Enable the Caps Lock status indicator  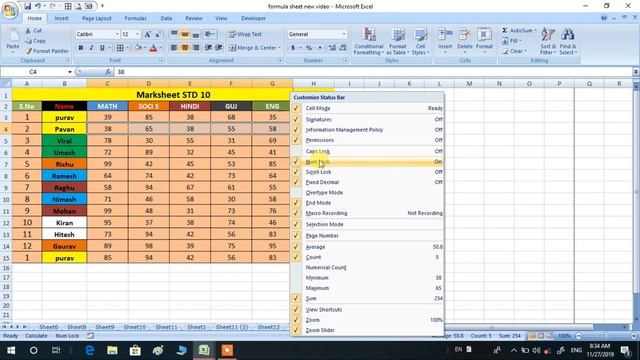(367, 151)
